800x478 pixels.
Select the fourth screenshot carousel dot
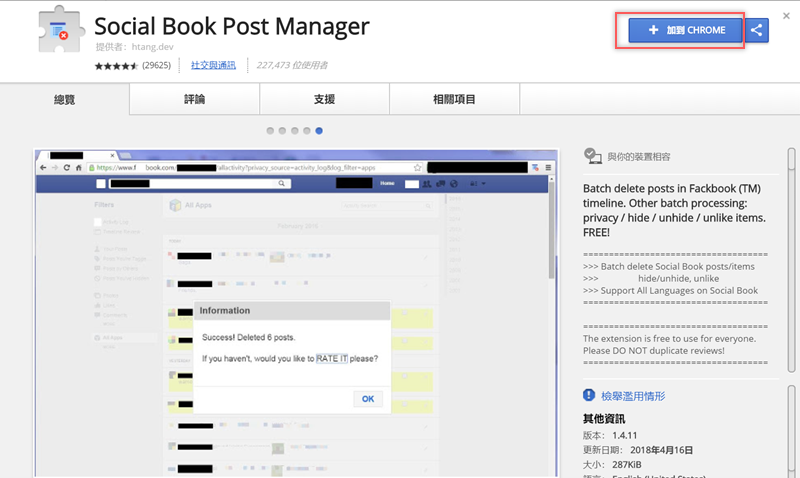pos(307,131)
